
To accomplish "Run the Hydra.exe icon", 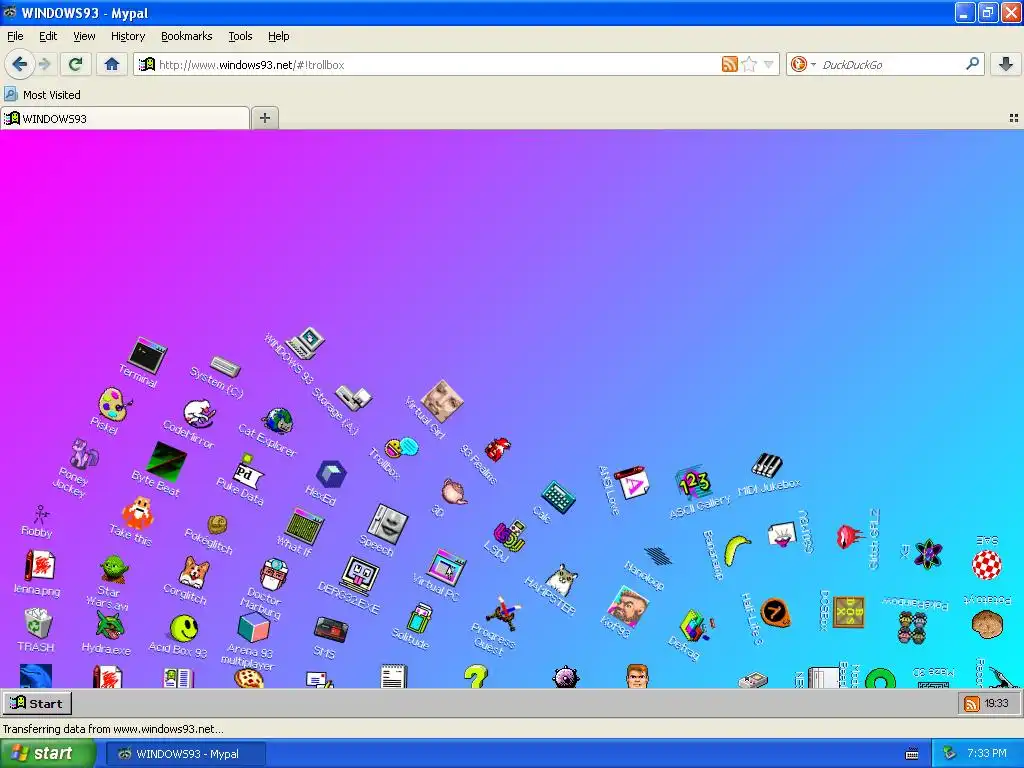I will pos(110,626).
